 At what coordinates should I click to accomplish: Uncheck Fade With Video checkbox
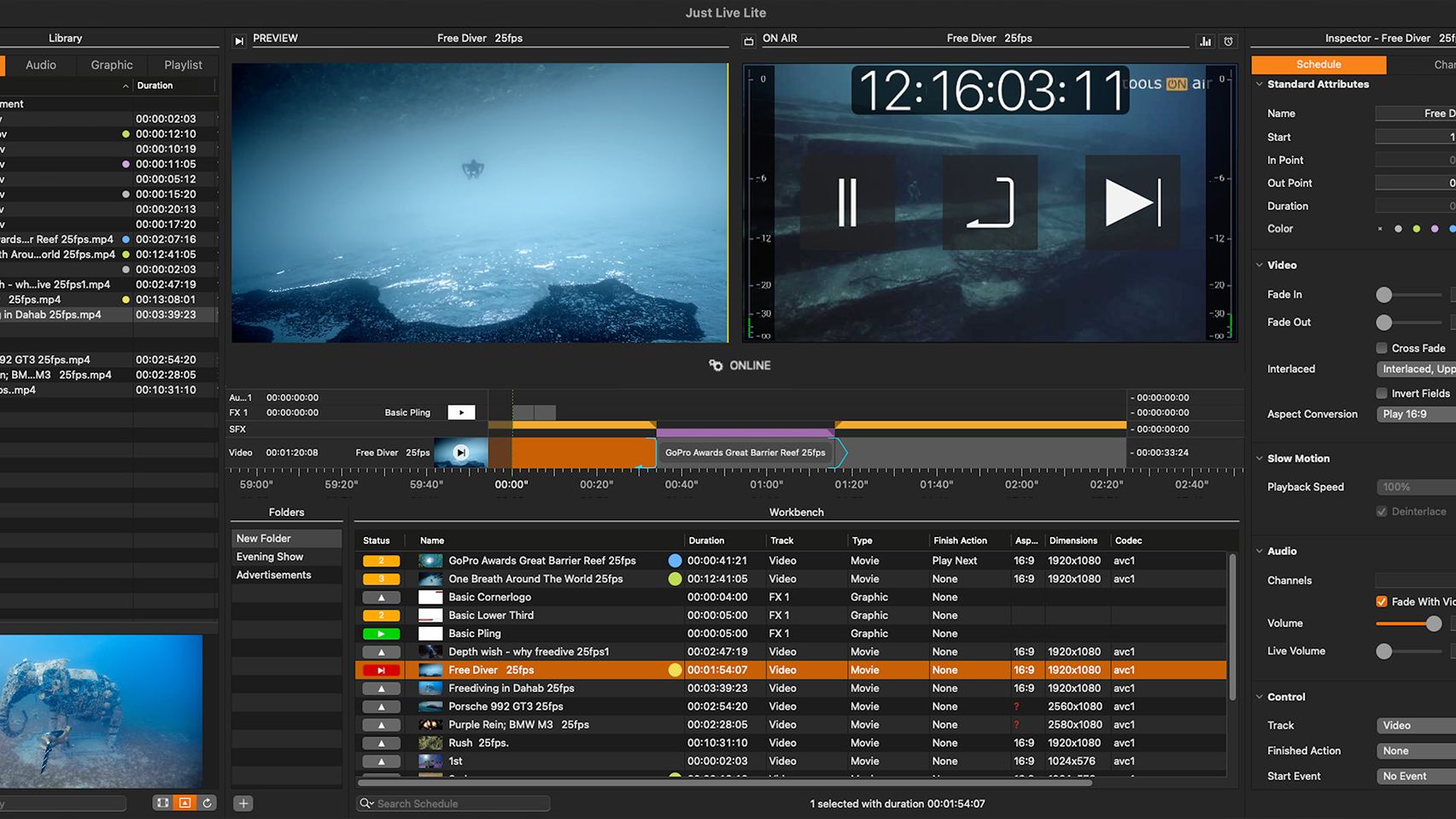tap(1382, 601)
